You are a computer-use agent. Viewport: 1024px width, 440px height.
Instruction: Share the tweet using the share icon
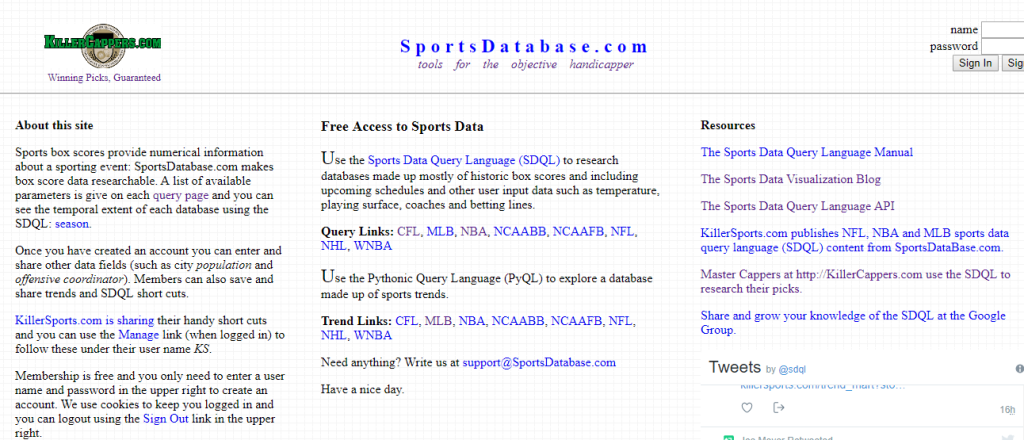tap(778, 408)
